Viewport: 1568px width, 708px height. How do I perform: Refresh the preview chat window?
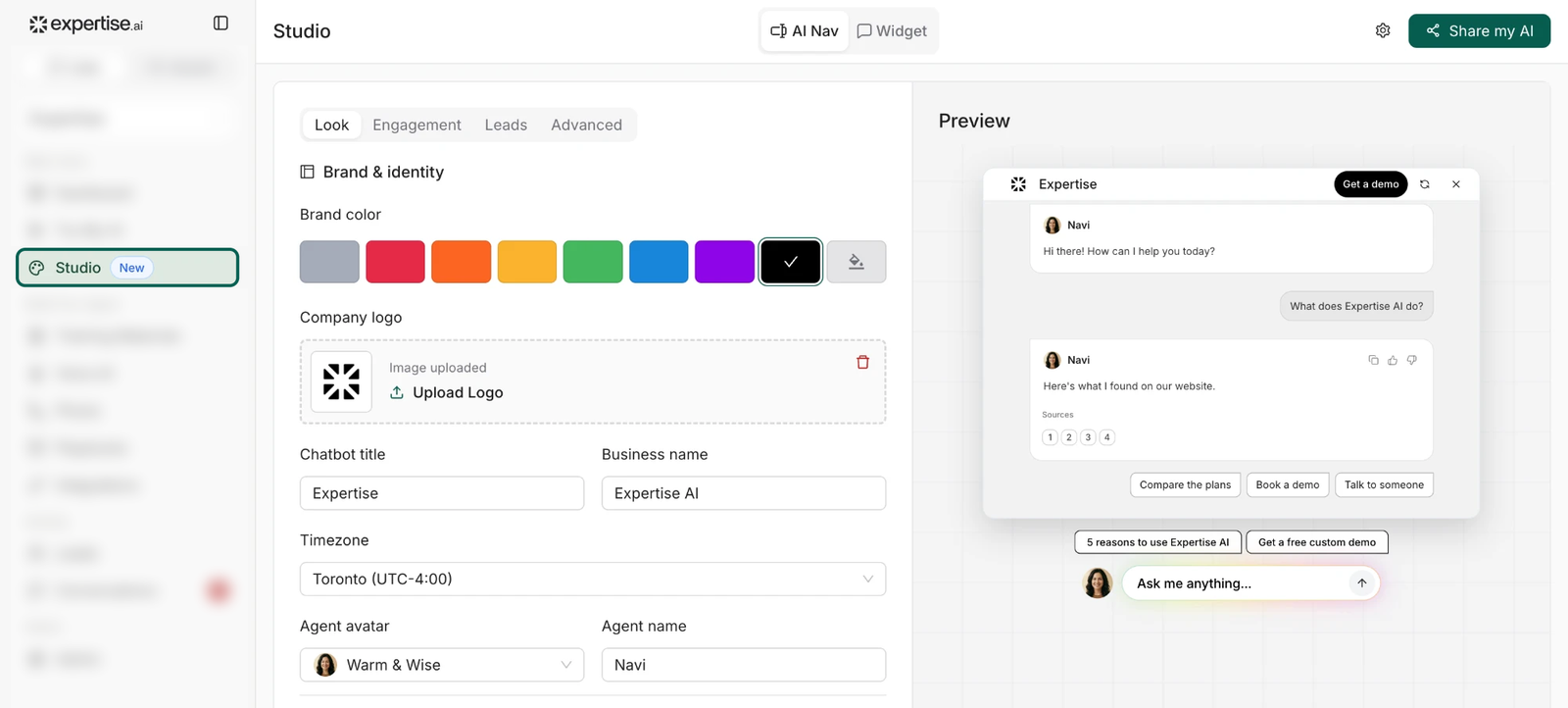point(1425,184)
